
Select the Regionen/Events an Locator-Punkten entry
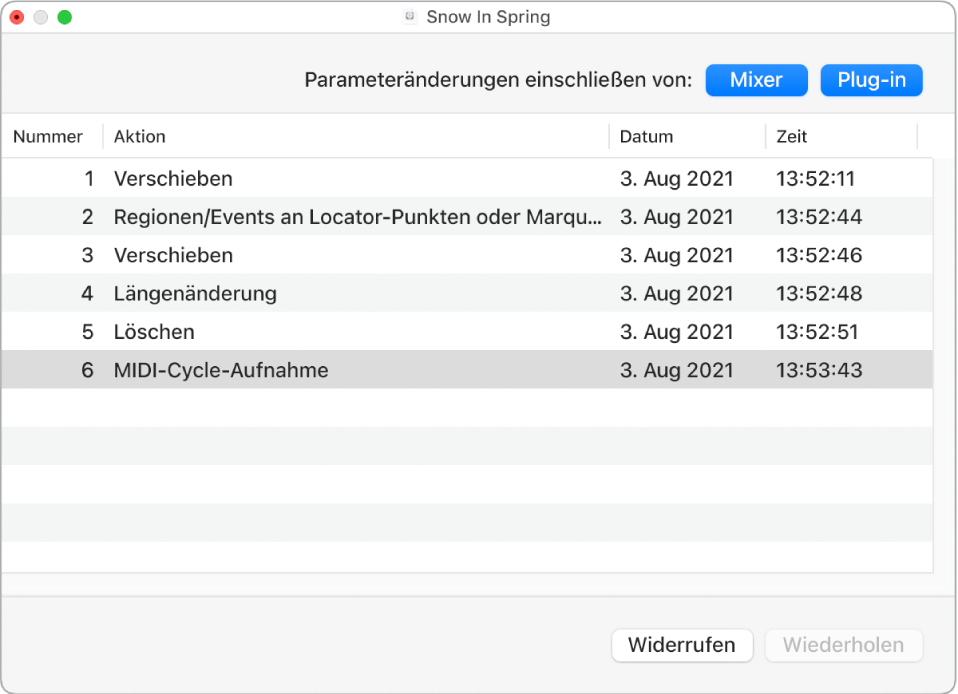358,217
